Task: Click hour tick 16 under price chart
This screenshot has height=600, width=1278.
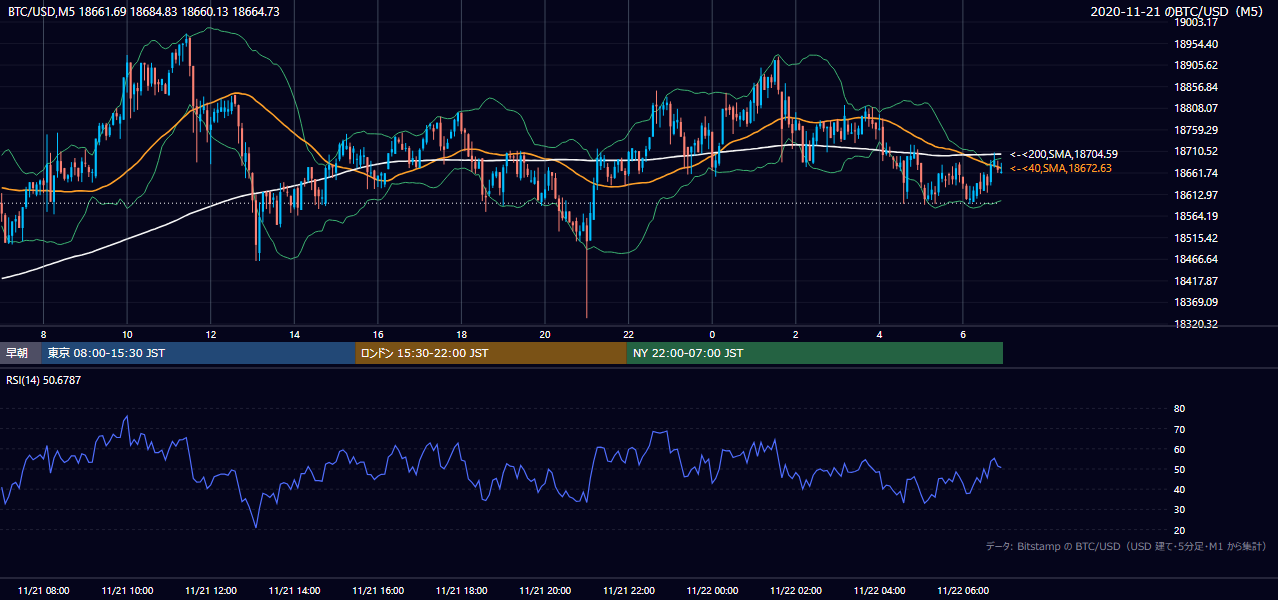Action: coord(378,334)
